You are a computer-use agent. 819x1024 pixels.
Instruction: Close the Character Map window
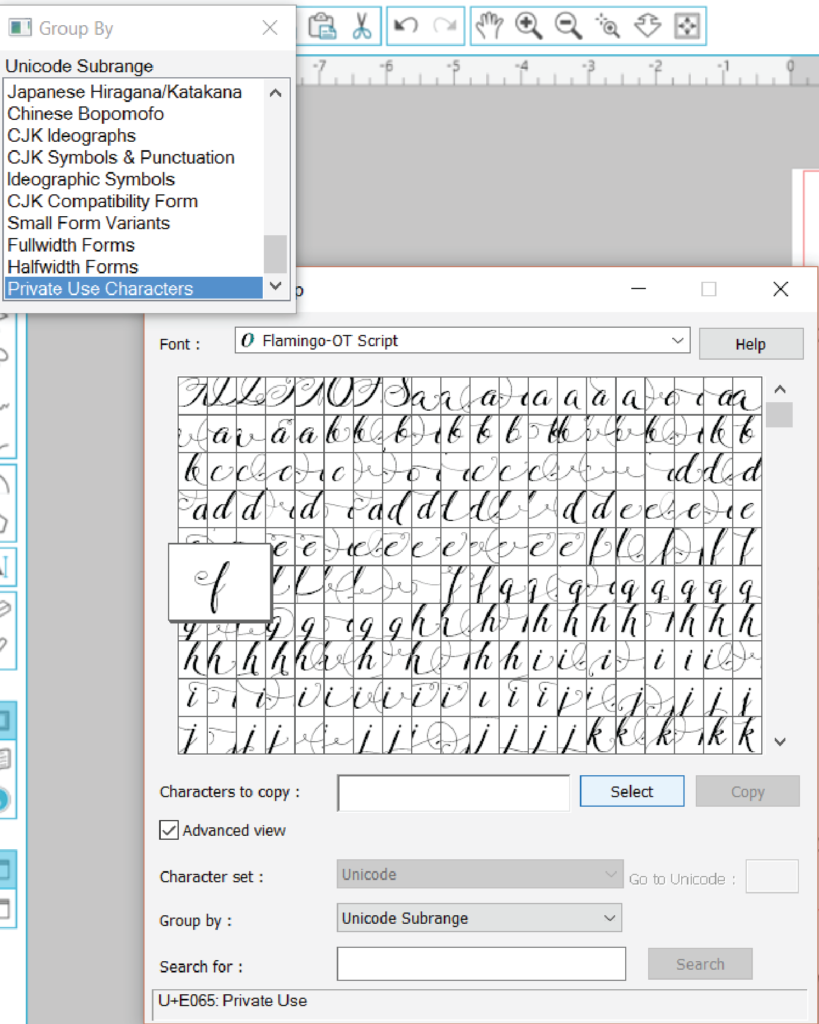[x=780, y=289]
